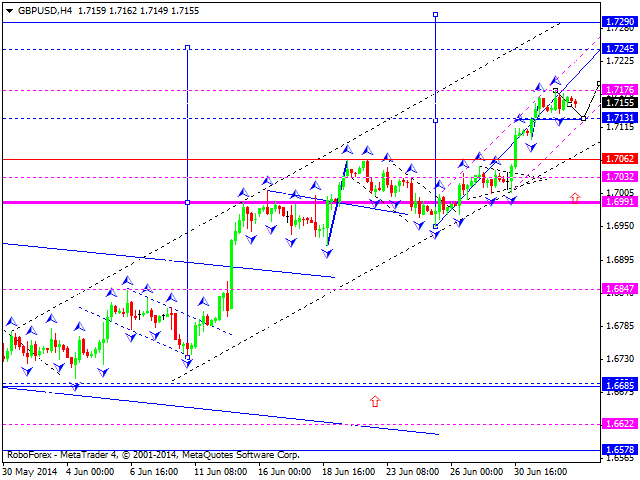Image resolution: width=640 pixels, height=480 pixels.
Task: Click the 11 Jun 08:00 date marker
Action: [220, 469]
